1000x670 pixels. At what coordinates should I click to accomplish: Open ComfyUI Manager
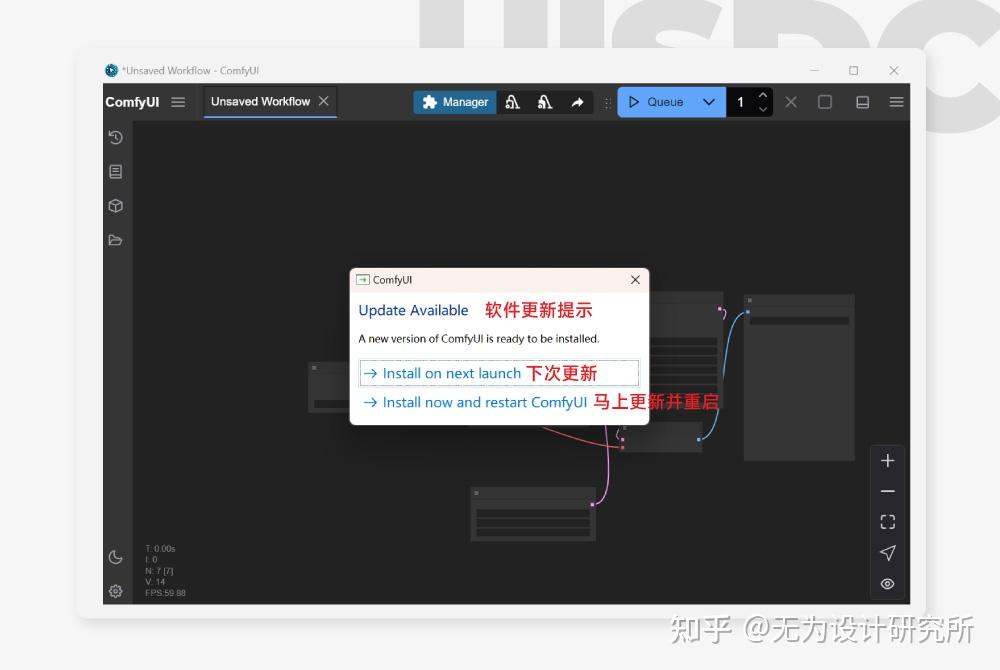(454, 101)
